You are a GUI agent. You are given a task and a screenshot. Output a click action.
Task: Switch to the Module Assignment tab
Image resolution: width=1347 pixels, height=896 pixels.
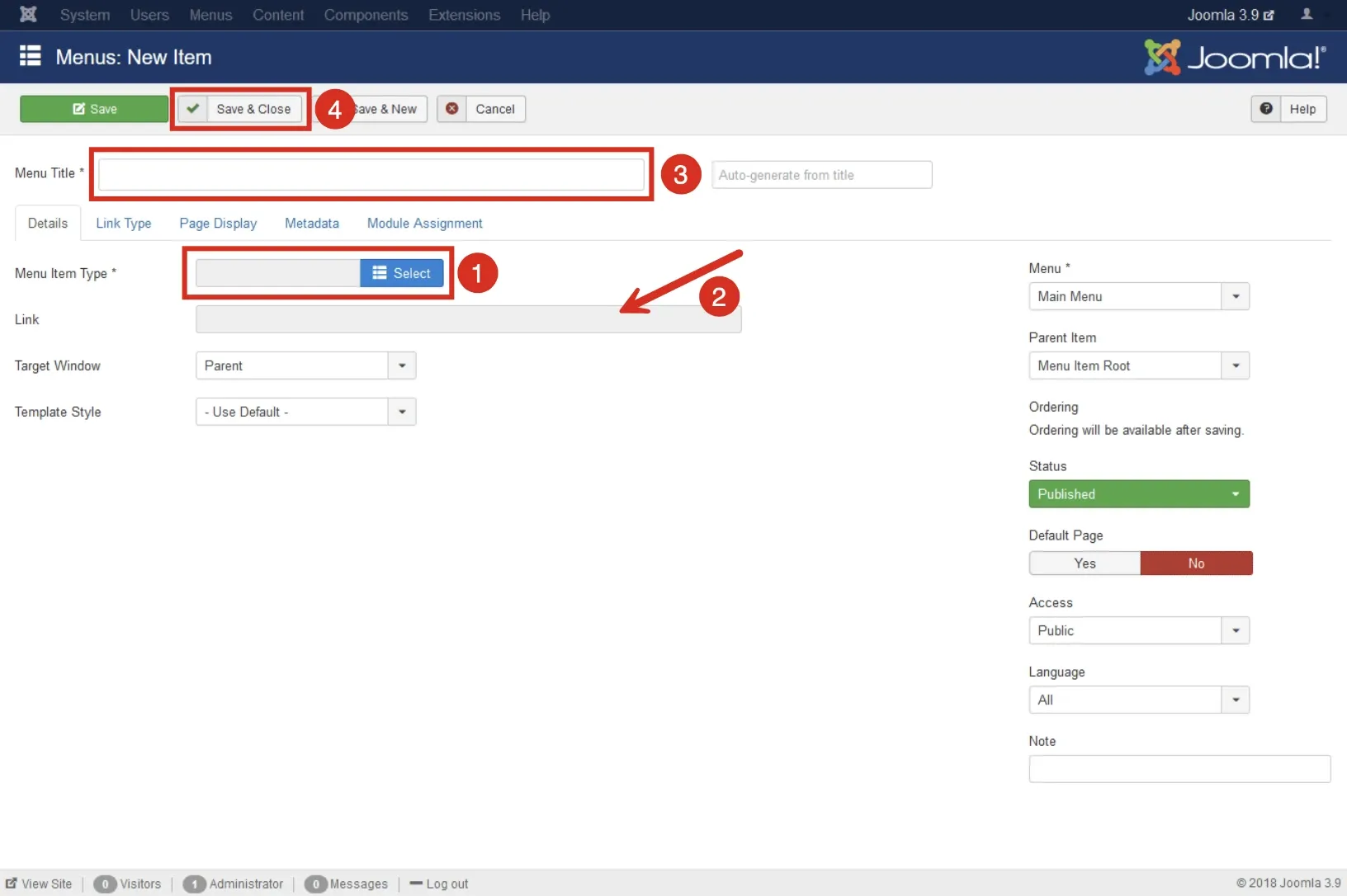(425, 224)
